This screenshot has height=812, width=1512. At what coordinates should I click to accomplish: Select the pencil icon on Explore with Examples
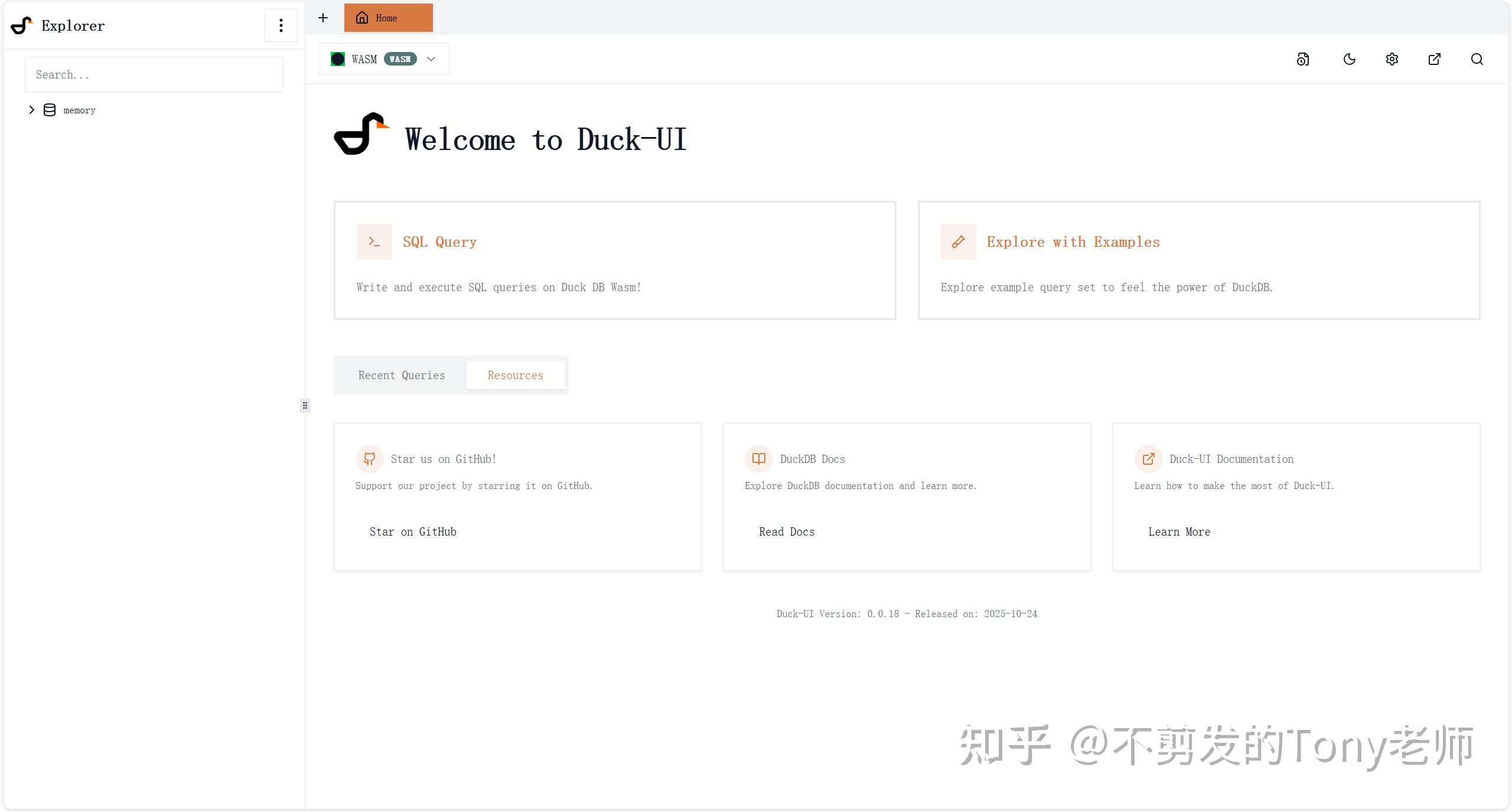(957, 241)
